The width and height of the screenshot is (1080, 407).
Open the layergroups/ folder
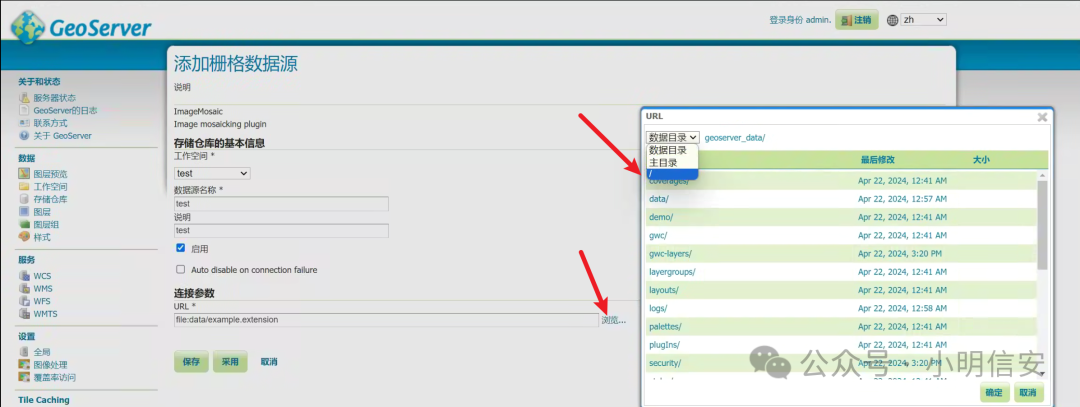672,272
